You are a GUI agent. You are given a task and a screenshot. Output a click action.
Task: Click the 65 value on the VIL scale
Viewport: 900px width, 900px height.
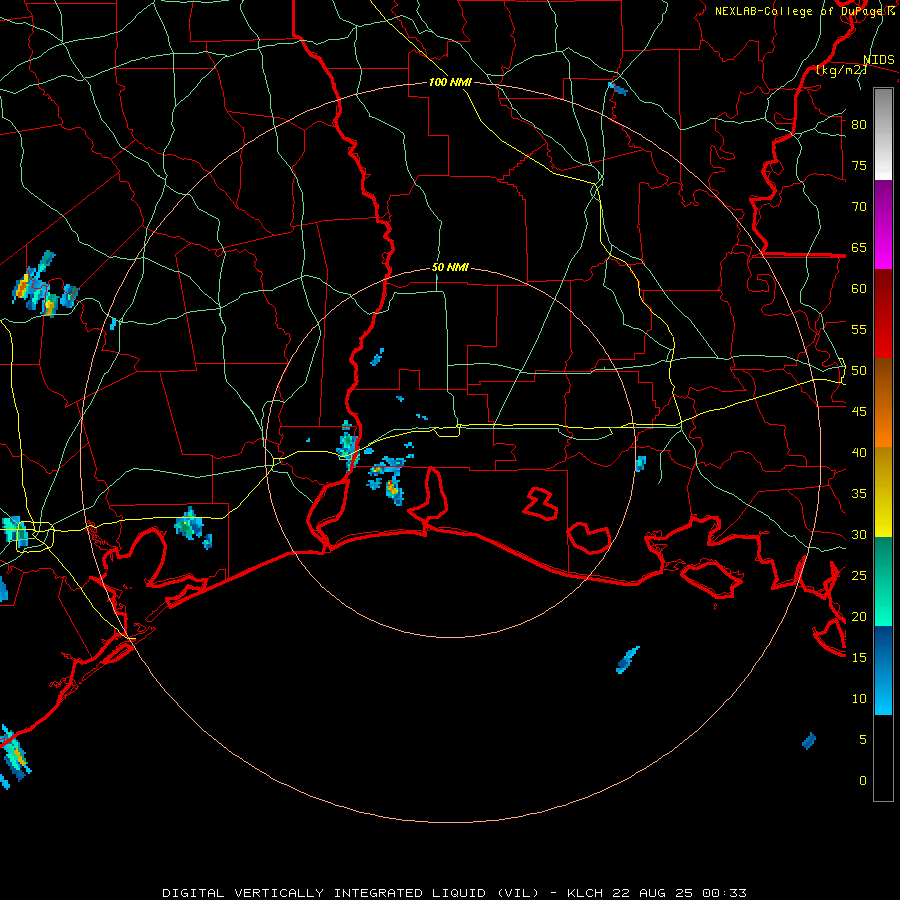click(859, 247)
